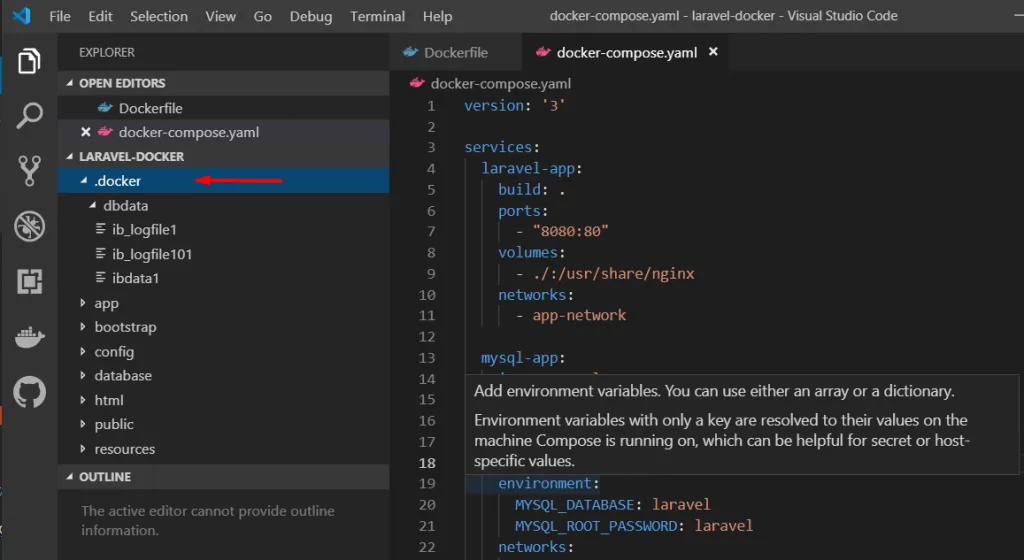Click file icon beside ib_logfile101

[x=101, y=253]
